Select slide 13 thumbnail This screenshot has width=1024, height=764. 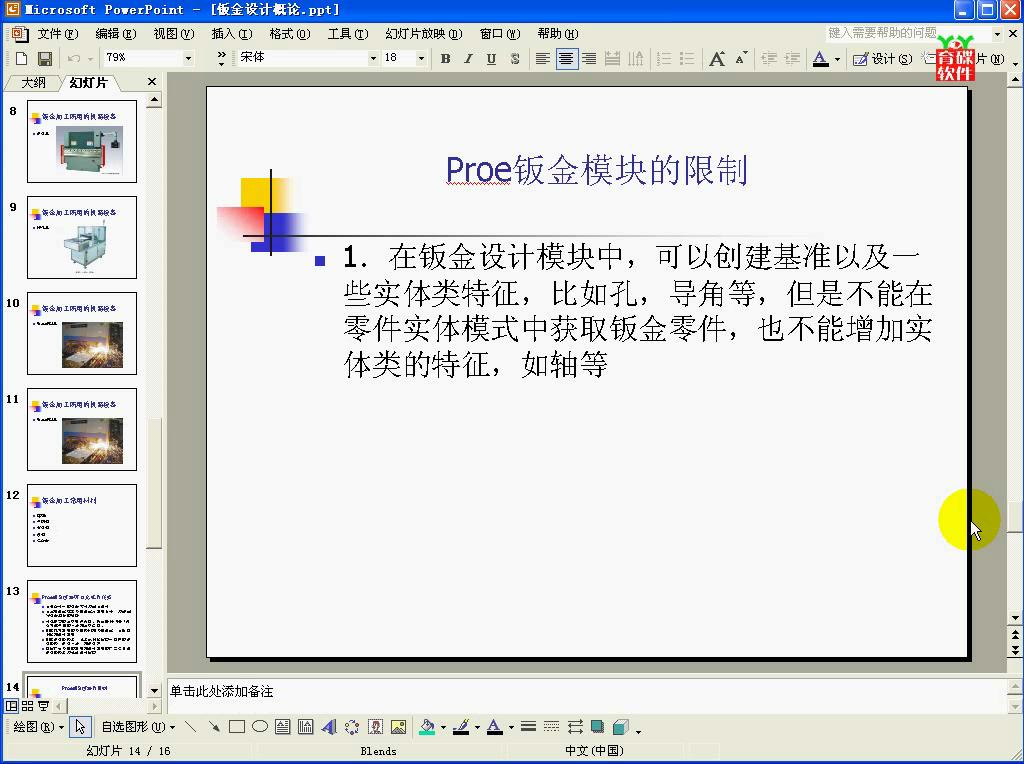click(x=82, y=622)
